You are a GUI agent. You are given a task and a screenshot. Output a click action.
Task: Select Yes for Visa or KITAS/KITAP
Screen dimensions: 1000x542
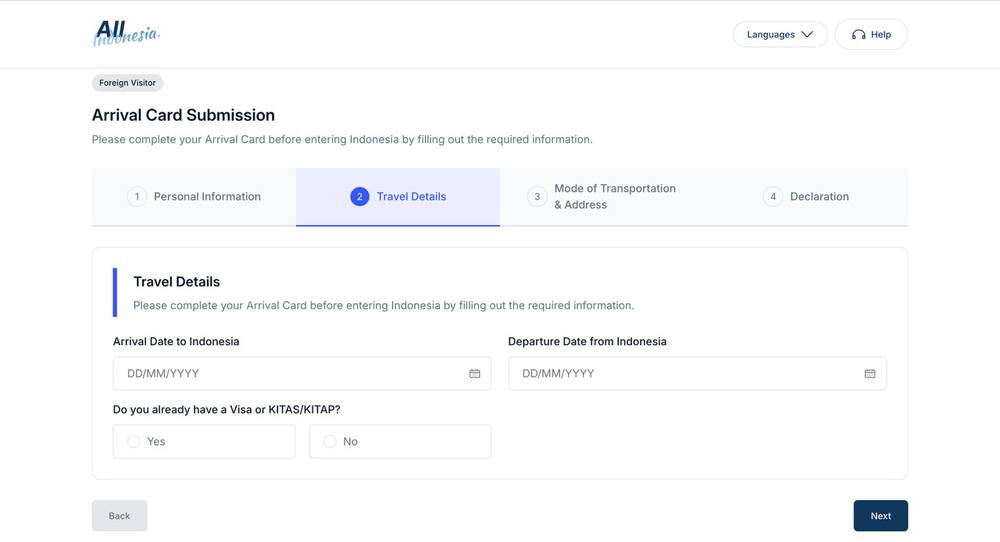tap(134, 442)
